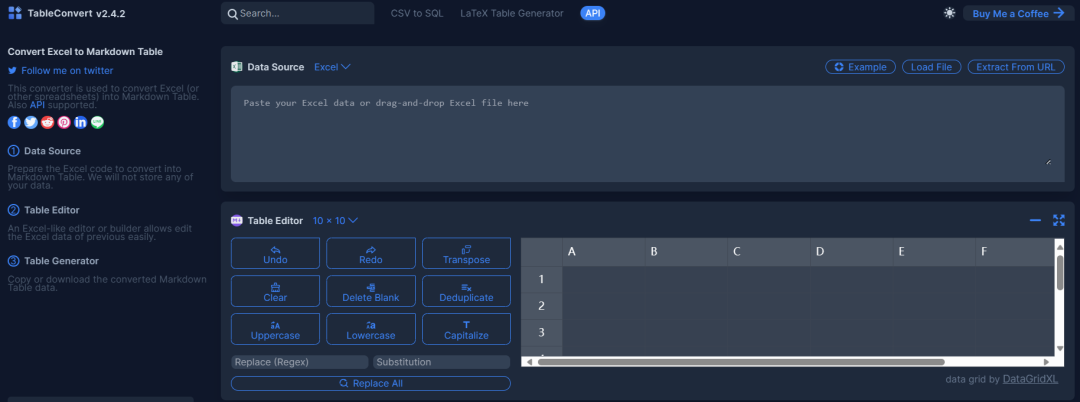
Task: Click the Load File button
Action: pos(931,67)
